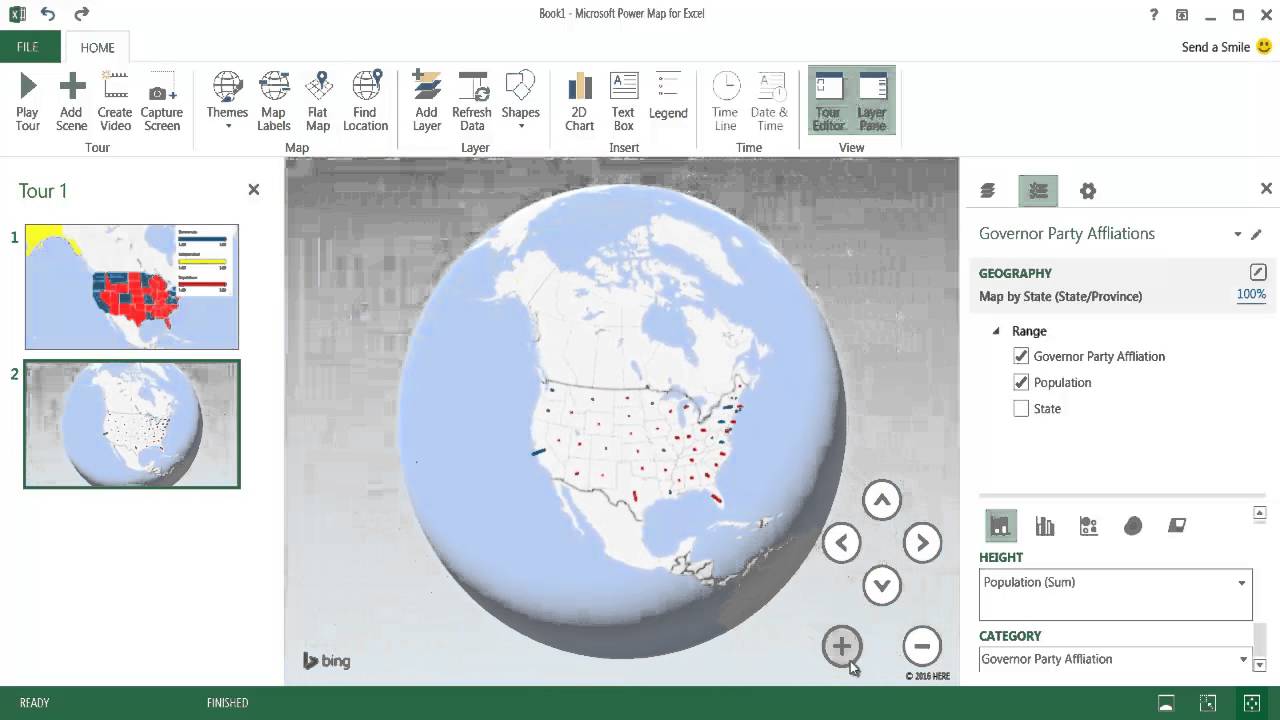Toggle the Layer Pane view
Viewport: 1280px width, 720px height.
[x=872, y=102]
